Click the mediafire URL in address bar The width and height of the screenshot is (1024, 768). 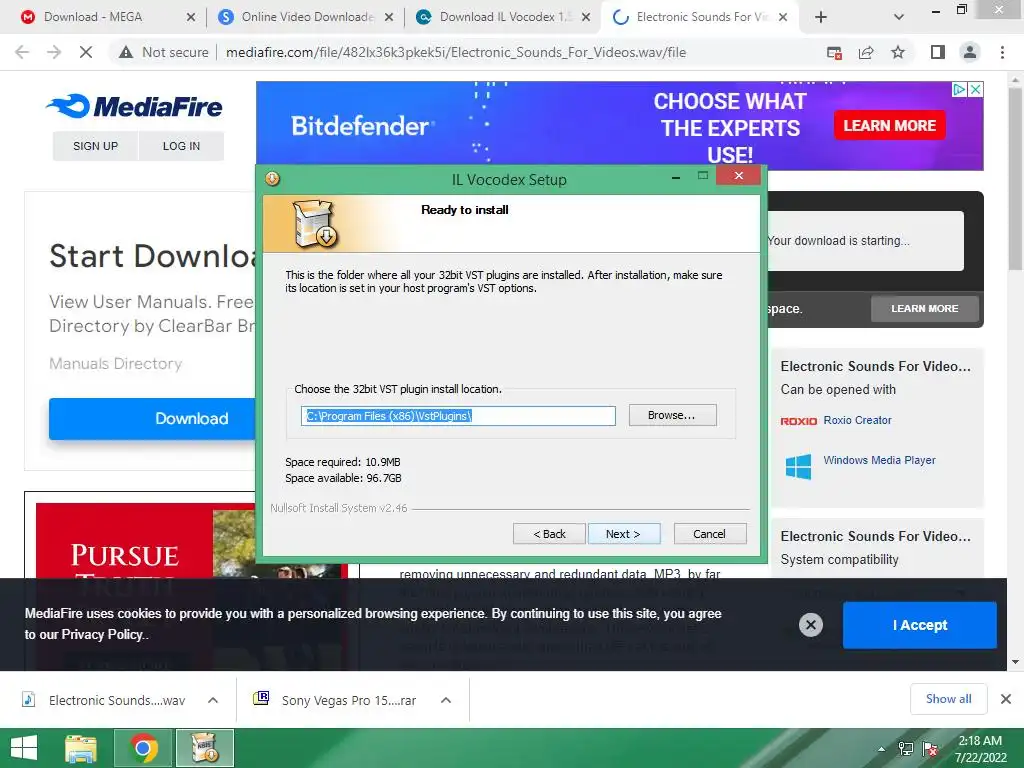coord(456,52)
